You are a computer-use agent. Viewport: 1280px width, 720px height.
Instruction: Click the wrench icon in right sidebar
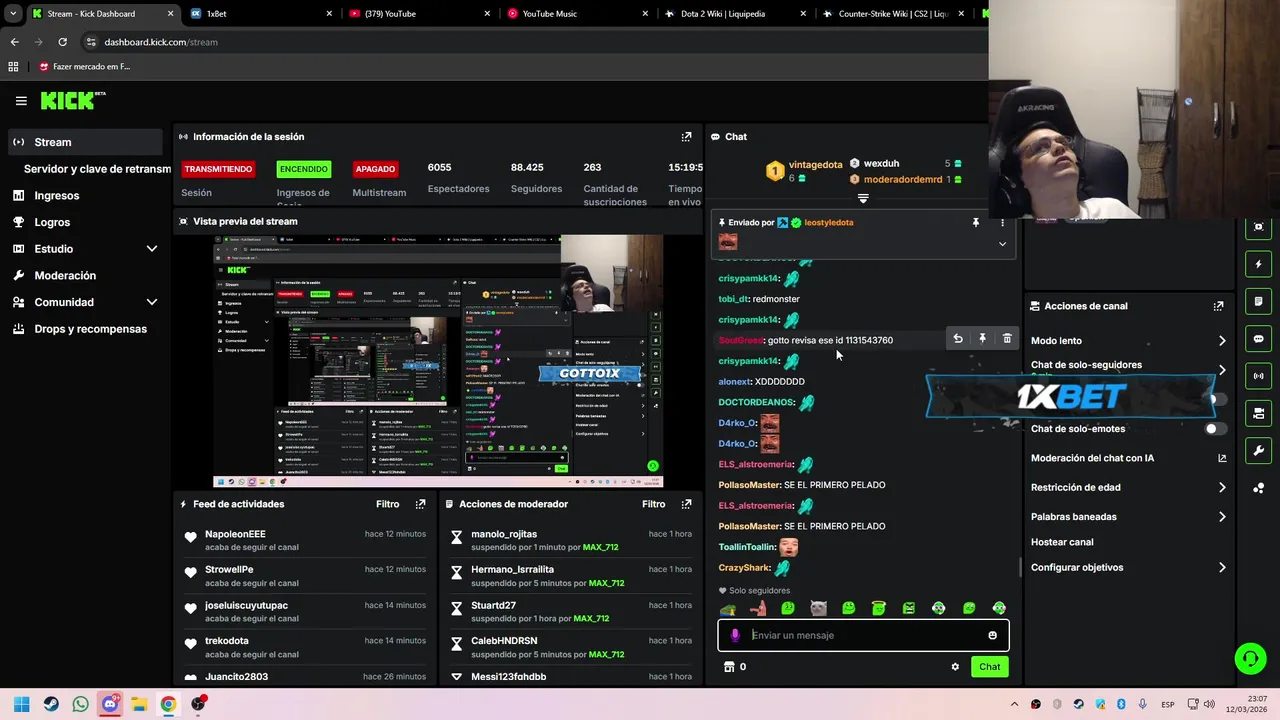[x=1258, y=450]
